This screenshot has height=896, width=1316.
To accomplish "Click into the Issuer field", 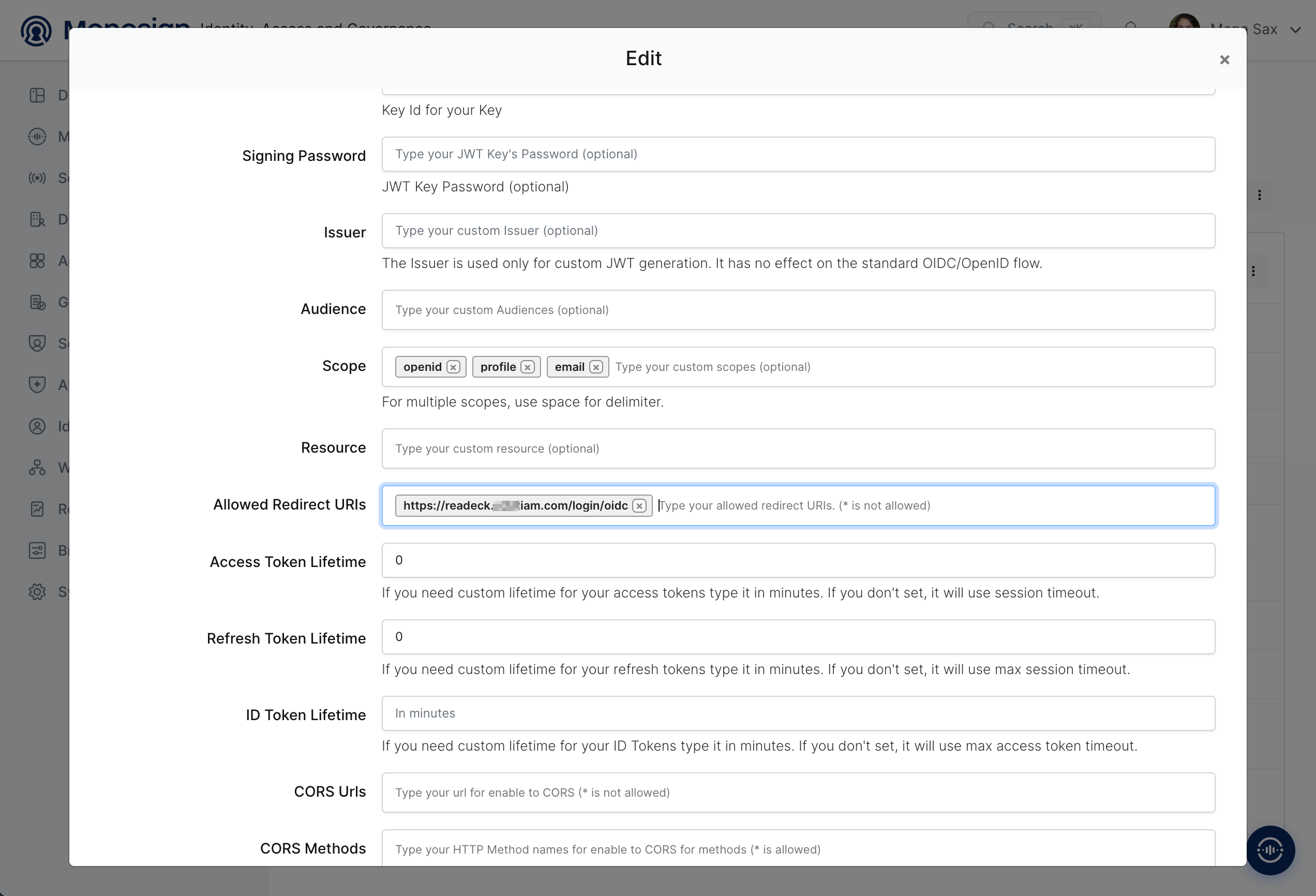I will pyautogui.click(x=798, y=231).
